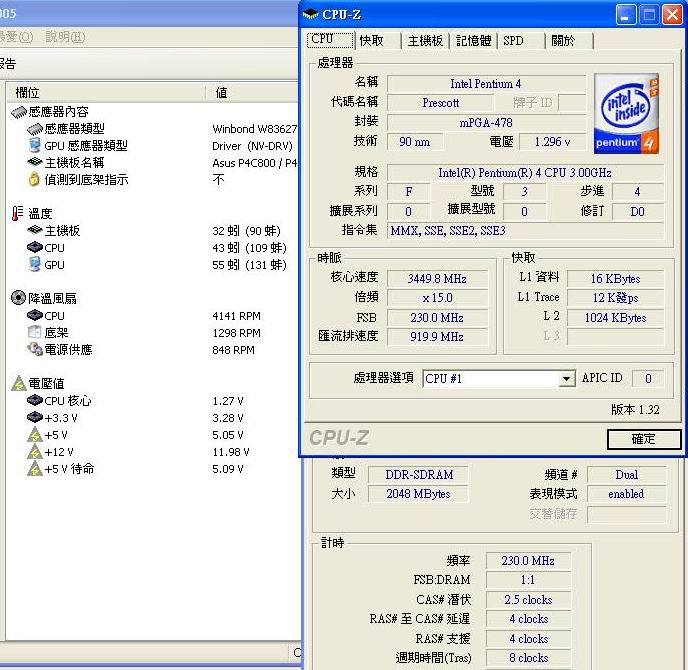Viewport: 688px width, 670px height.
Task: Click the fan icon beside 降溫風扇
Action: pos(18,298)
